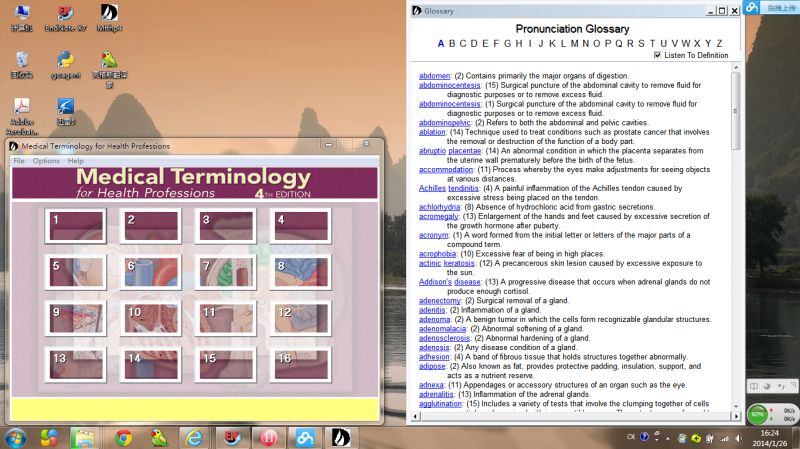
Task: Click the adenectomy term link
Action: 440,301
